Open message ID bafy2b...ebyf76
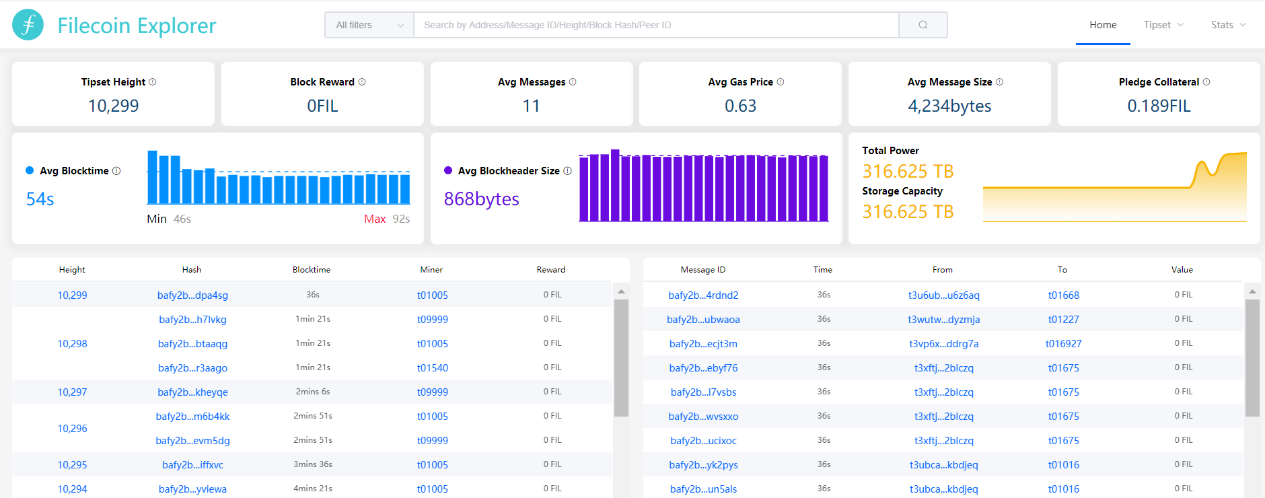This screenshot has width=1265, height=498. tap(704, 368)
